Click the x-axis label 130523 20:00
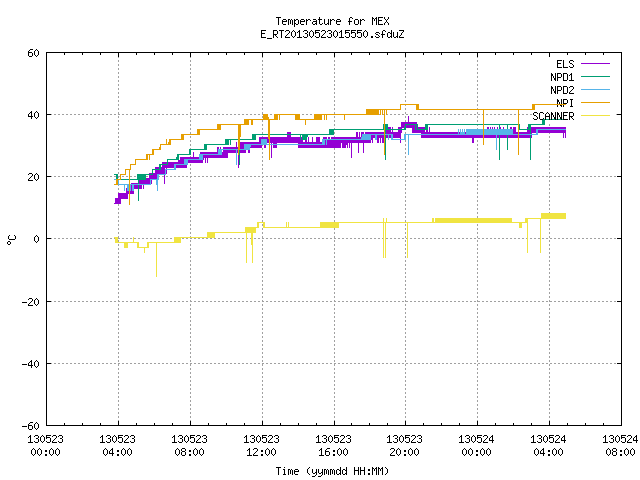 [404, 446]
